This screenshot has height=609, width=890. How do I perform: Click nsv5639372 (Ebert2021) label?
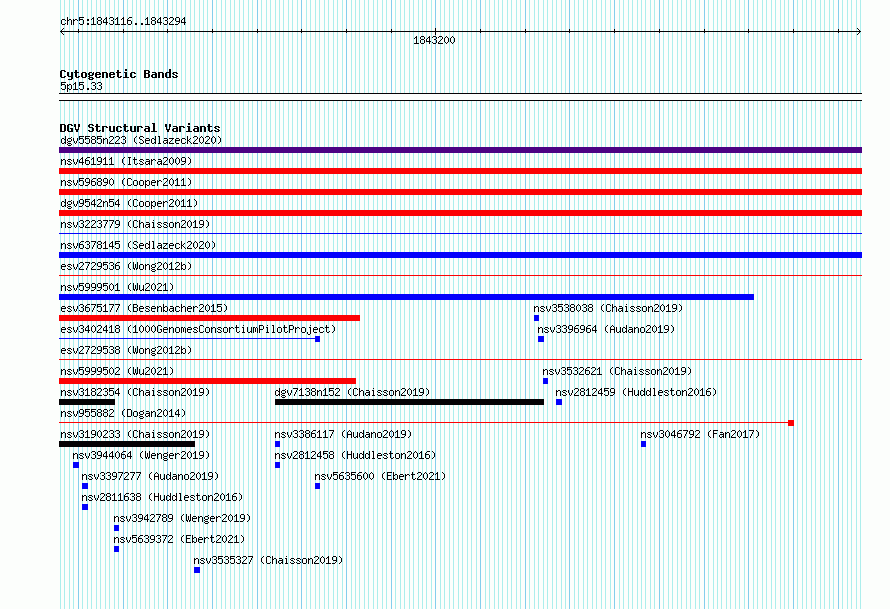pos(179,539)
